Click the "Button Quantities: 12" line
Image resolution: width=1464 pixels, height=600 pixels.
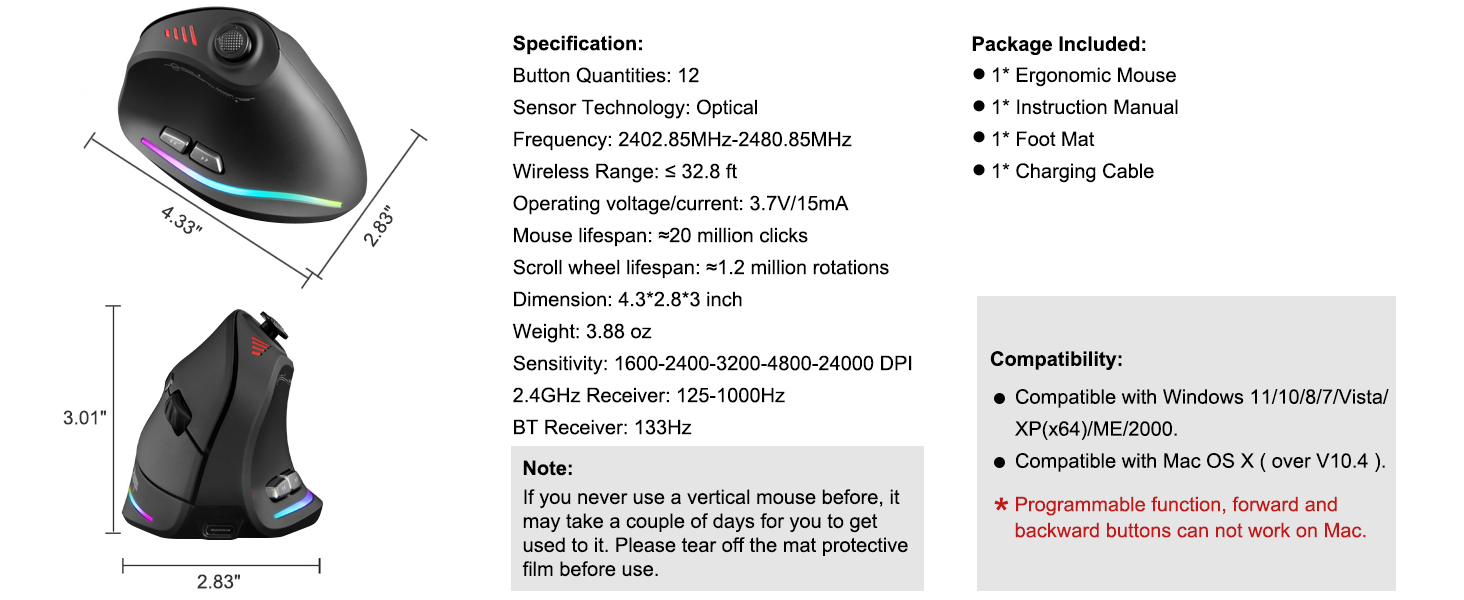[x=605, y=75]
